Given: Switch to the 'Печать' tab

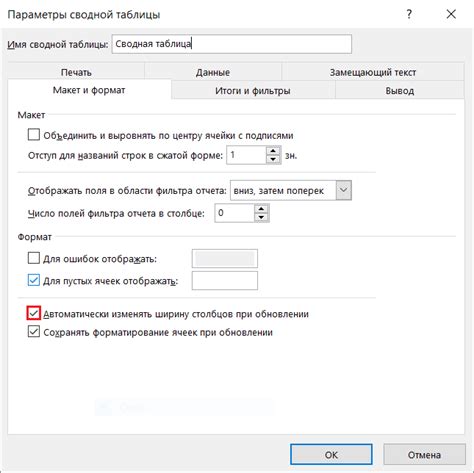Looking at the screenshot, I should tap(76, 72).
